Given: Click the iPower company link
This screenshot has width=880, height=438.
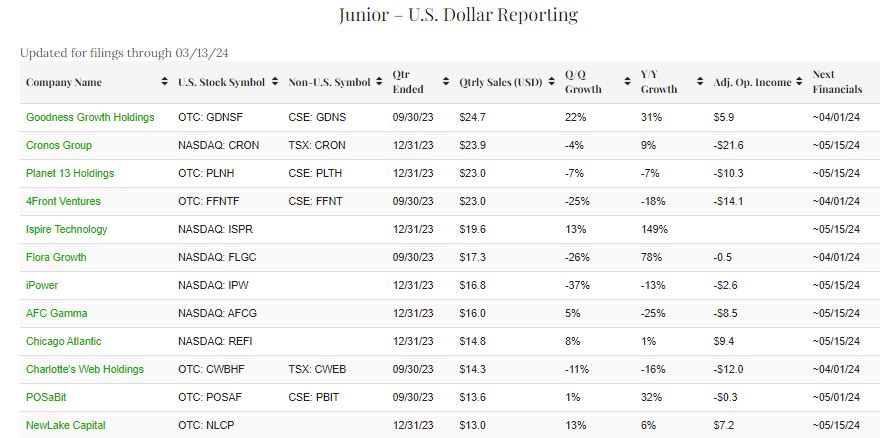Looking at the screenshot, I should tap(42, 285).
